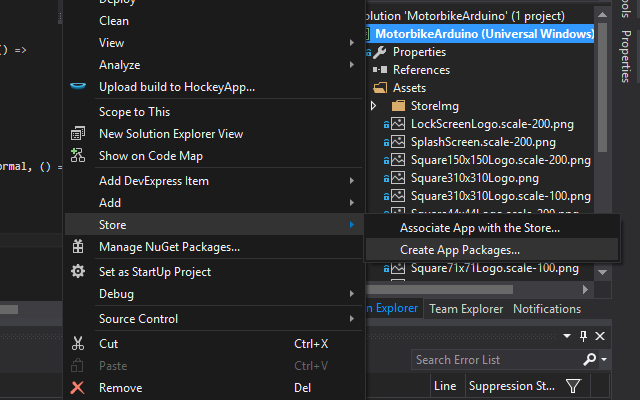Expand the StoreImg folder
Viewport: 640px width, 400px height.
374,105
